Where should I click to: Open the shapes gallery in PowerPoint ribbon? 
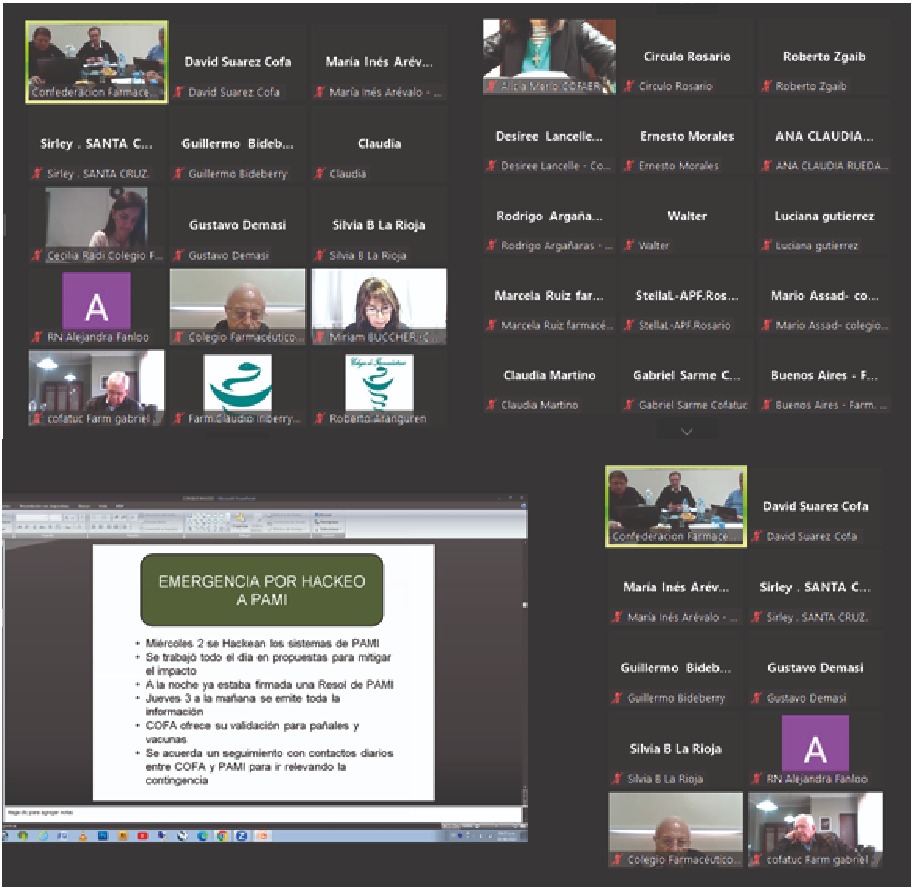pos(208,523)
